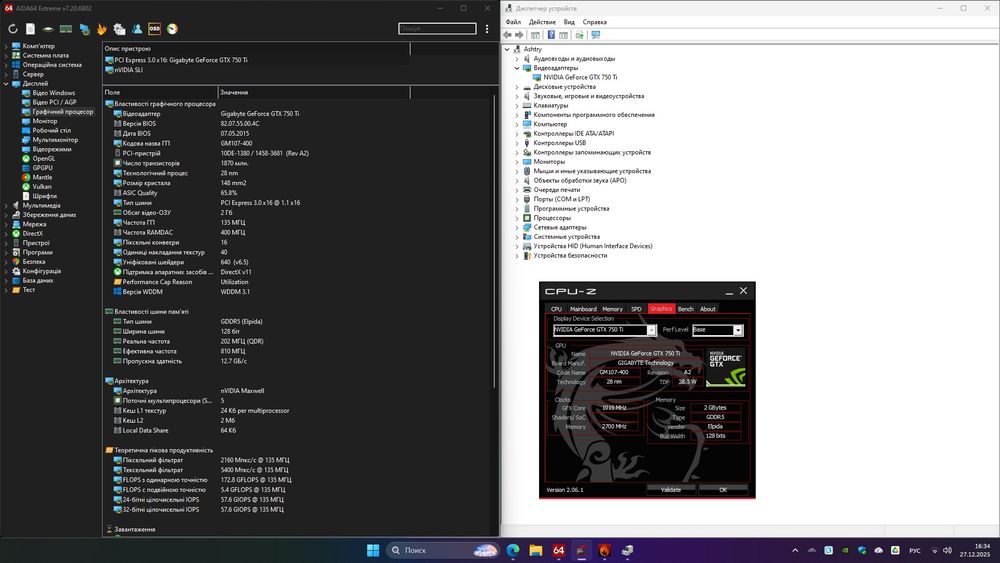This screenshot has height=563, width=1000.
Task: Switch to the Bench tab in CPU-Z
Action: tap(686, 309)
